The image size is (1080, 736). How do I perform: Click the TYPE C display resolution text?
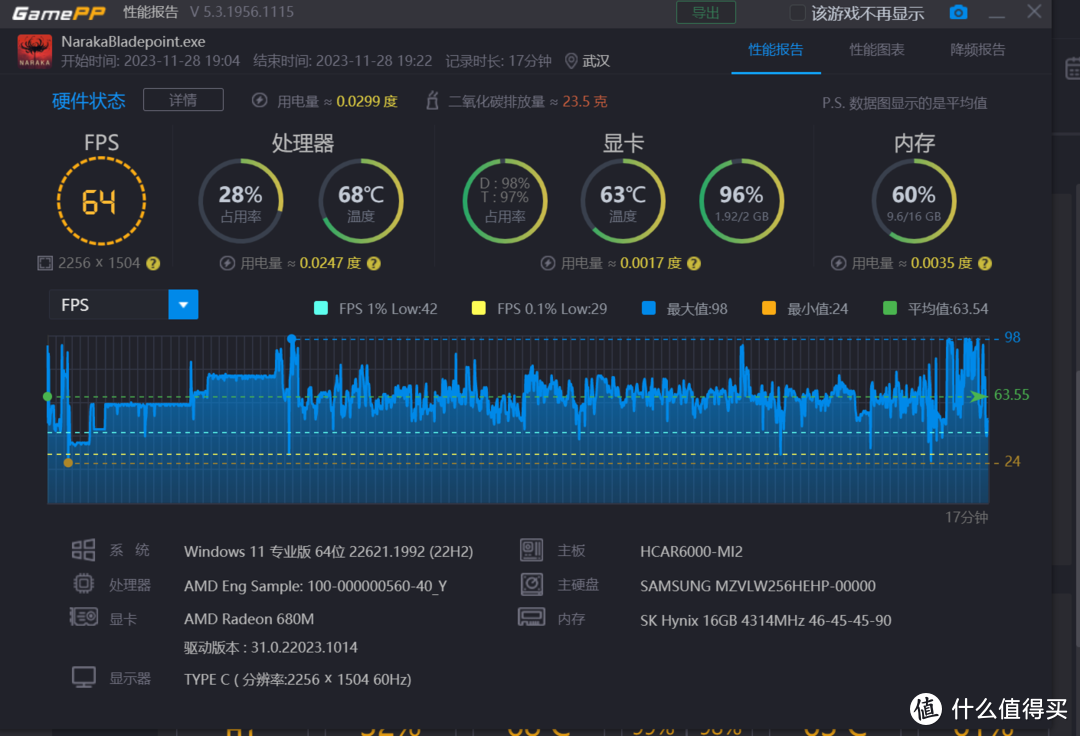(x=298, y=680)
